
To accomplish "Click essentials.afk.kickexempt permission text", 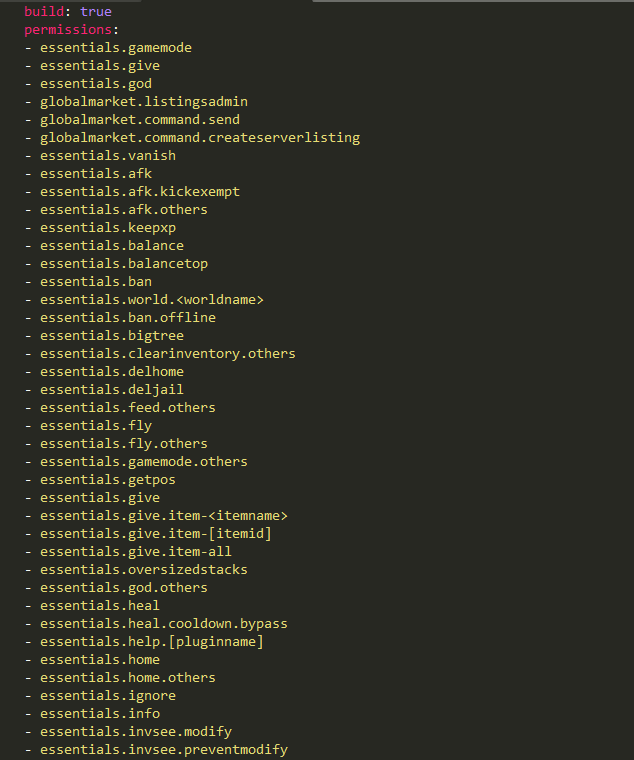I will (140, 191).
